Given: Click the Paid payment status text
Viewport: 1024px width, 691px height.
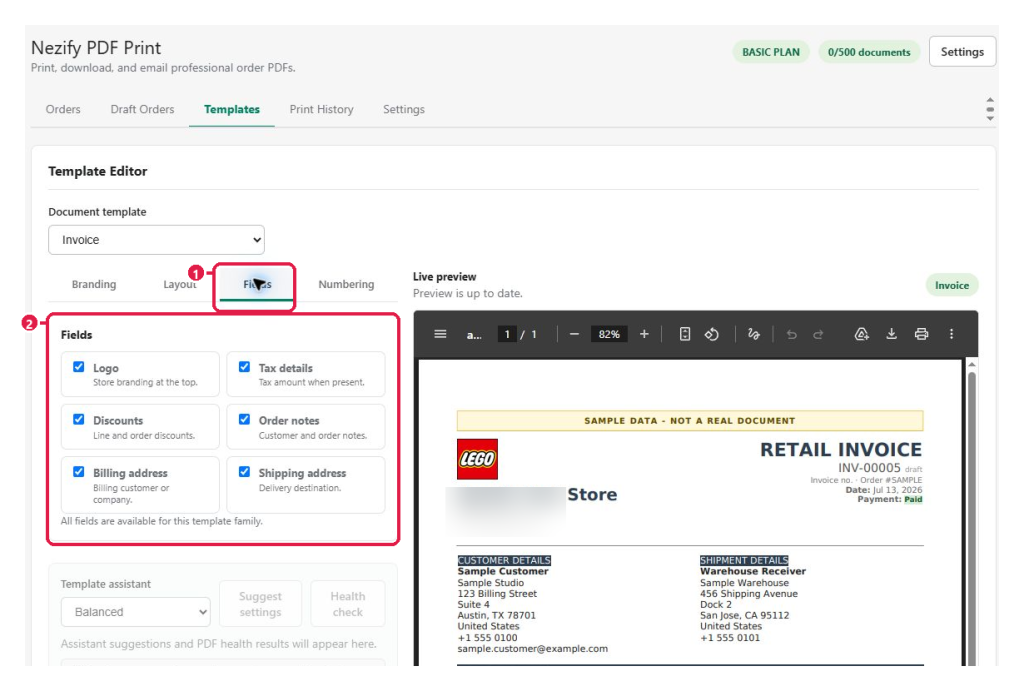Looking at the screenshot, I should (913, 500).
